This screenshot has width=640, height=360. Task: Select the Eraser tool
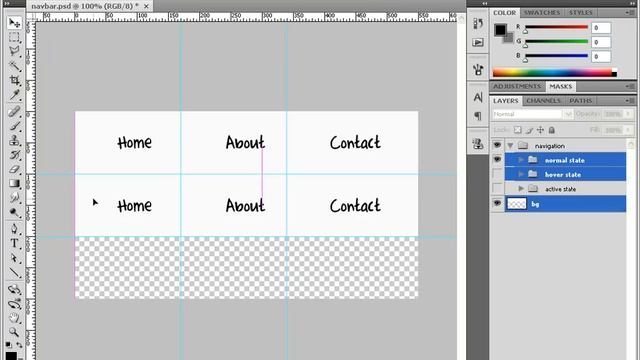[14, 169]
